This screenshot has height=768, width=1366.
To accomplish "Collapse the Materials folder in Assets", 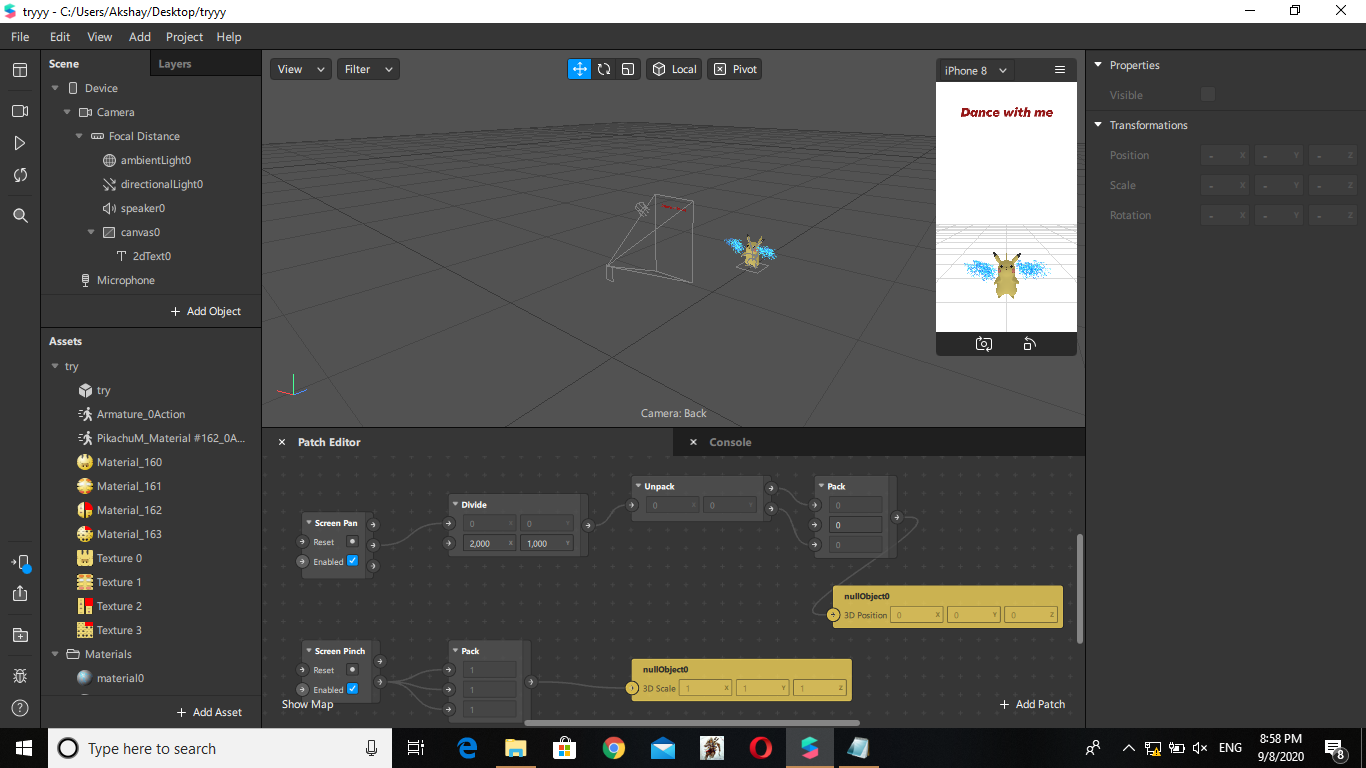I will [x=55, y=654].
